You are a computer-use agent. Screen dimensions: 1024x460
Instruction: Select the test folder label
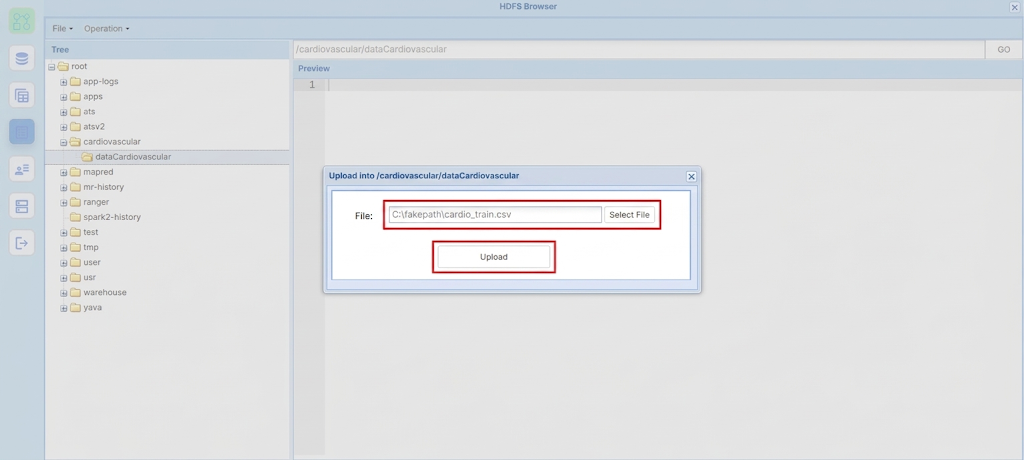tap(91, 232)
